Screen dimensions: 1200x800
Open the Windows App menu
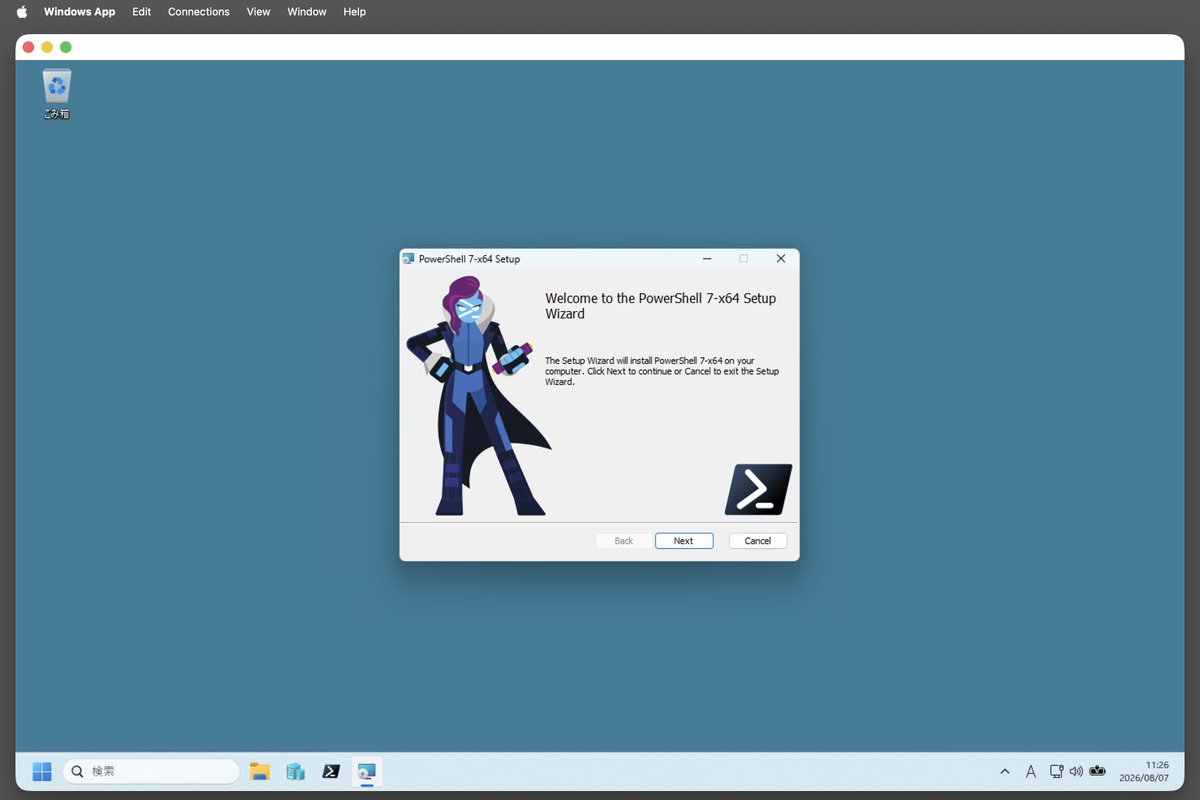pos(79,12)
